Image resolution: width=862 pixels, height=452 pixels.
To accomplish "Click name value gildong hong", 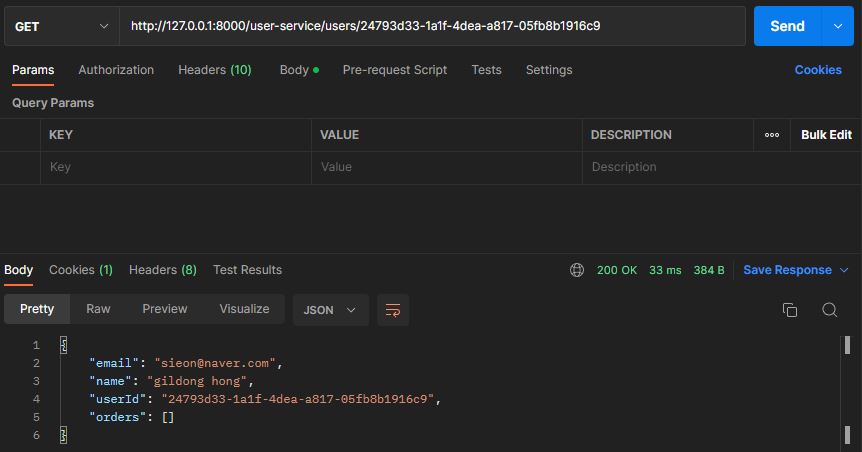I will coord(197,381).
